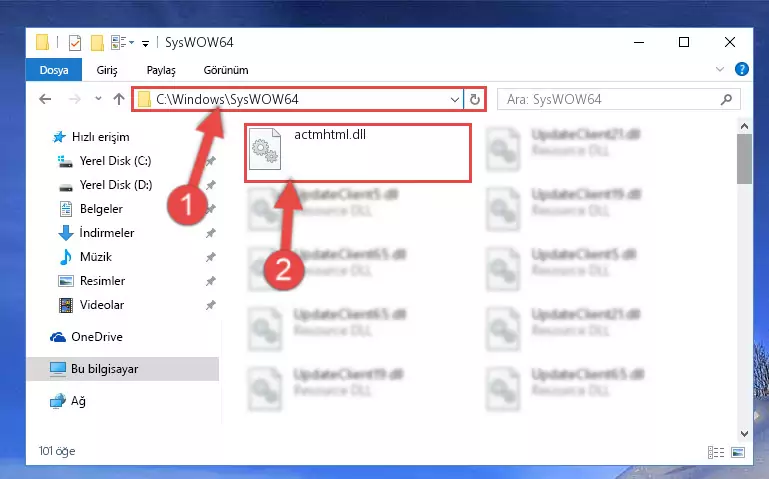Select Yerel Disk (D:) in sidebar
769x479 pixels.
pyautogui.click(x=116, y=185)
